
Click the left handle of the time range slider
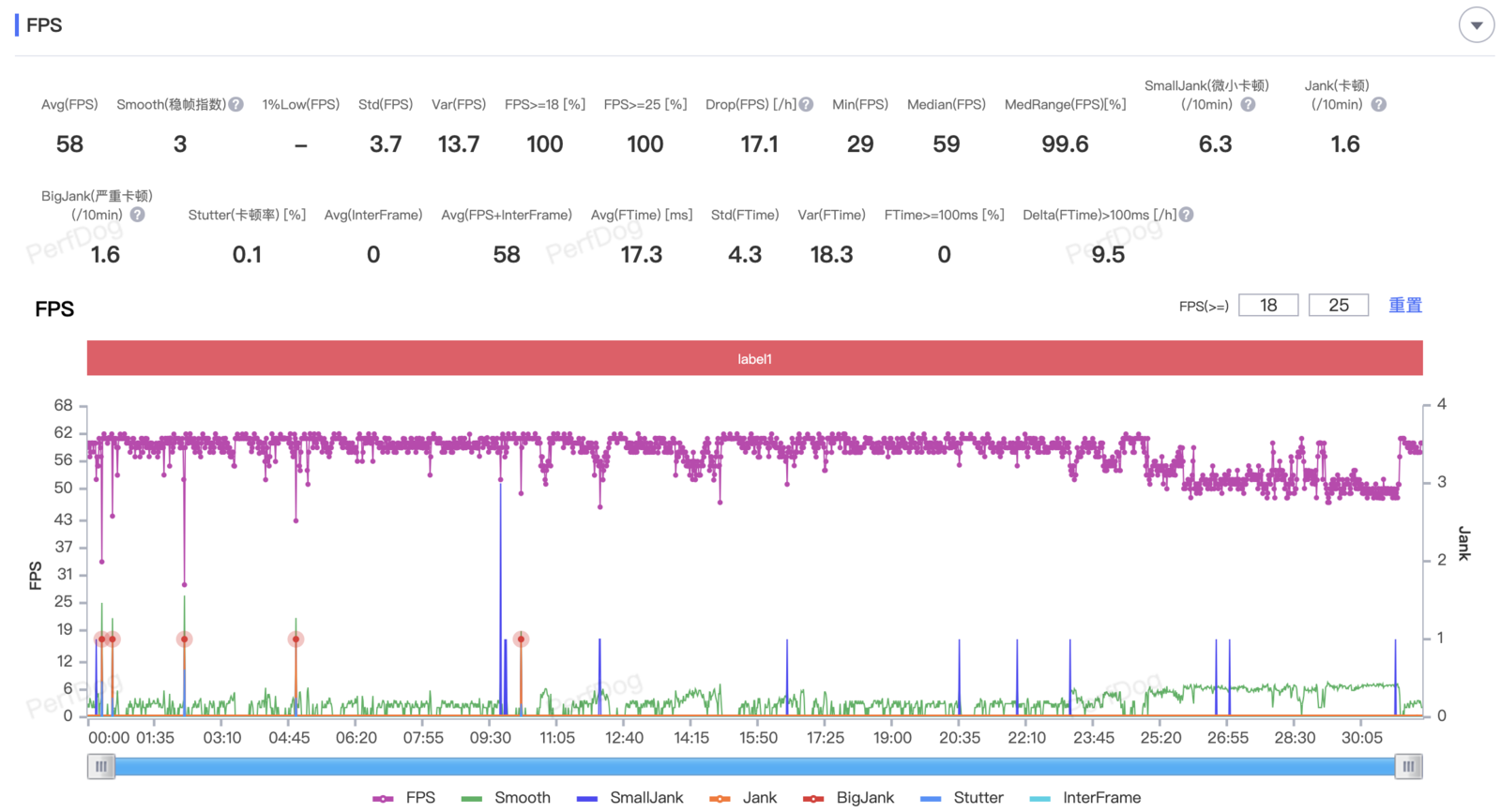click(x=101, y=766)
